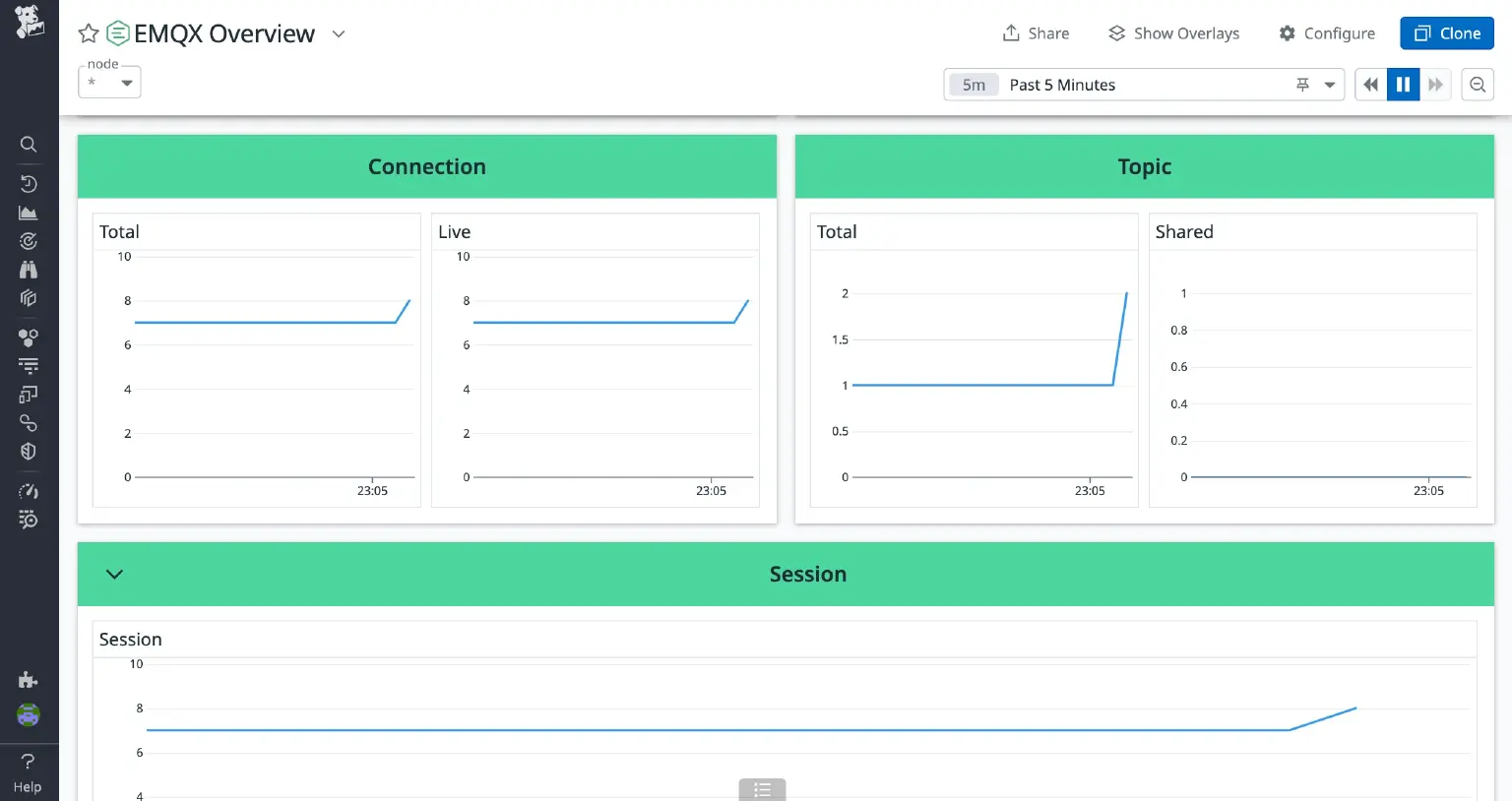The width and height of the screenshot is (1512, 801).
Task: Open Monitors via the binoculars icon
Action: pos(29,269)
